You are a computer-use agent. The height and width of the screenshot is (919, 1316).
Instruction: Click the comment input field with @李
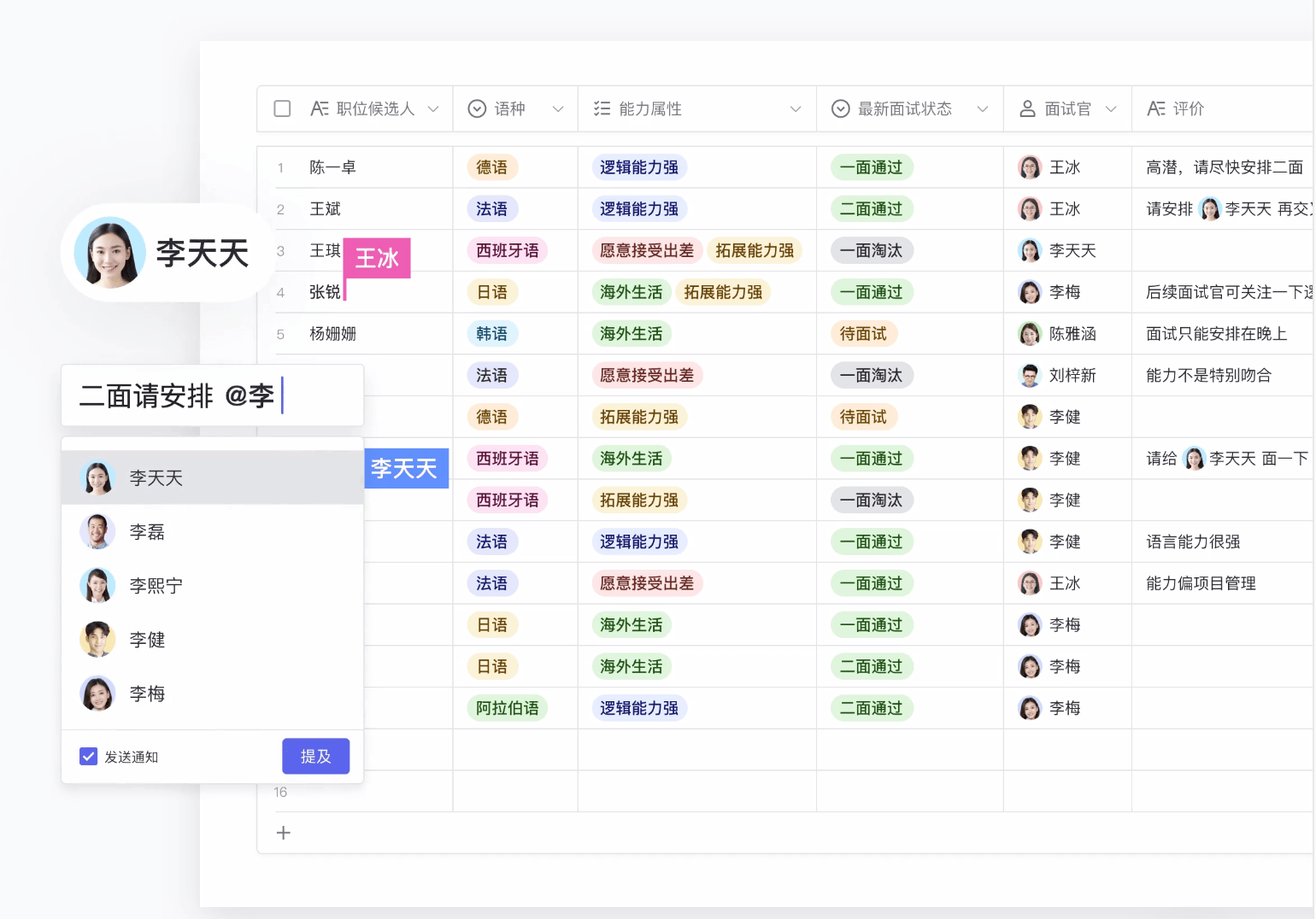point(212,395)
